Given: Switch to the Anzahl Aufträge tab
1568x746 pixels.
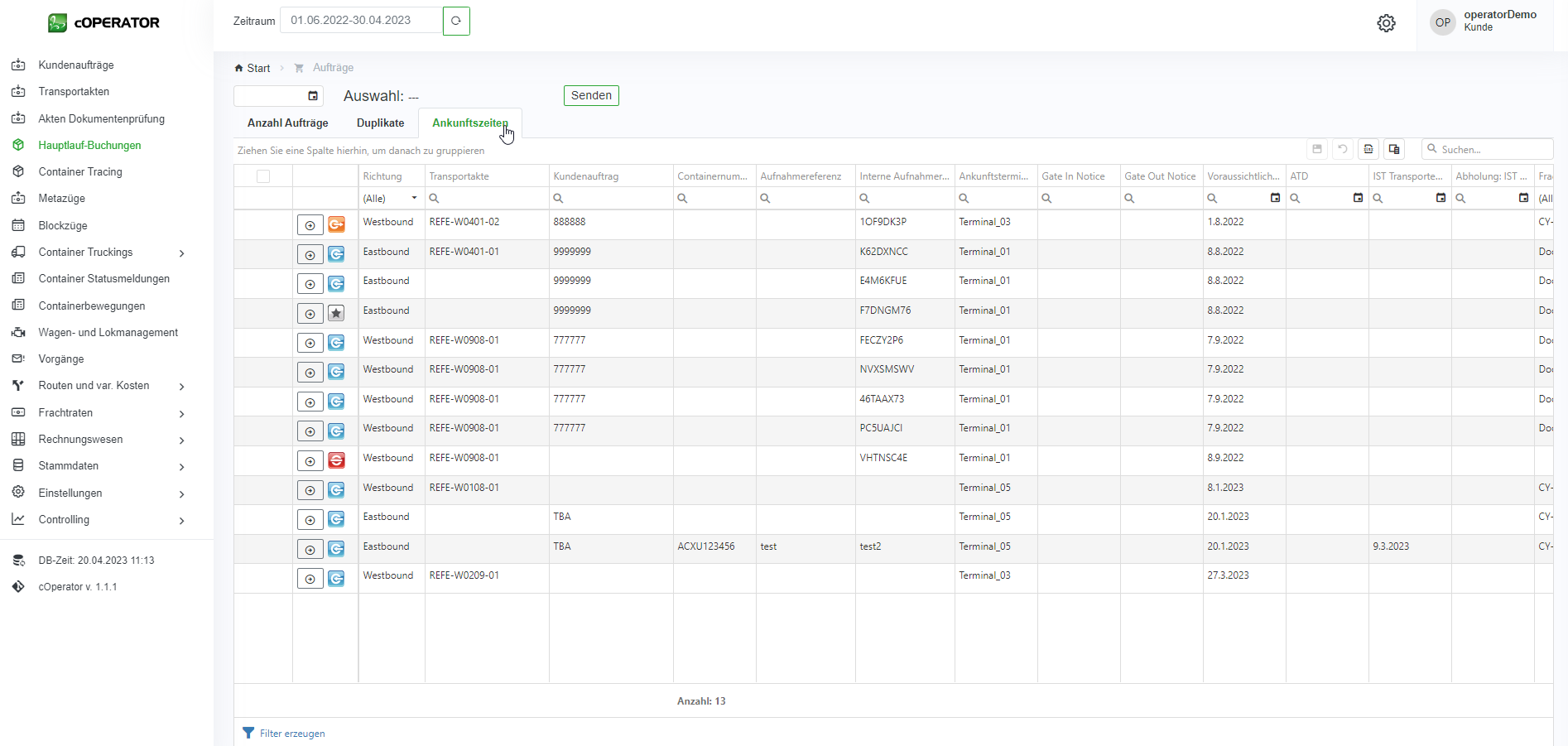Looking at the screenshot, I should 287,123.
